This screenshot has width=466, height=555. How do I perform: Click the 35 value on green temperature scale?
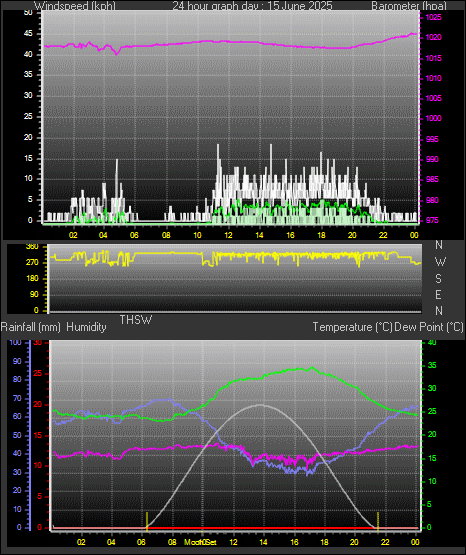432,366
